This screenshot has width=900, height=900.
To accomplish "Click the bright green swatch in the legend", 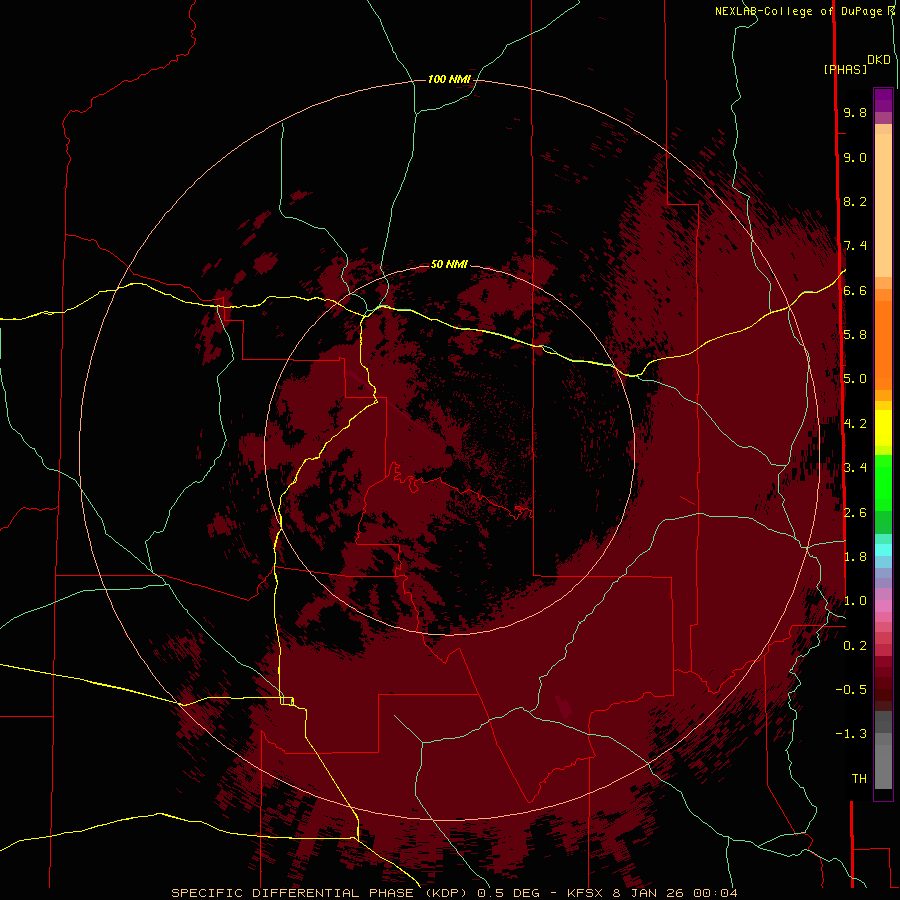I will pyautogui.click(x=883, y=482).
